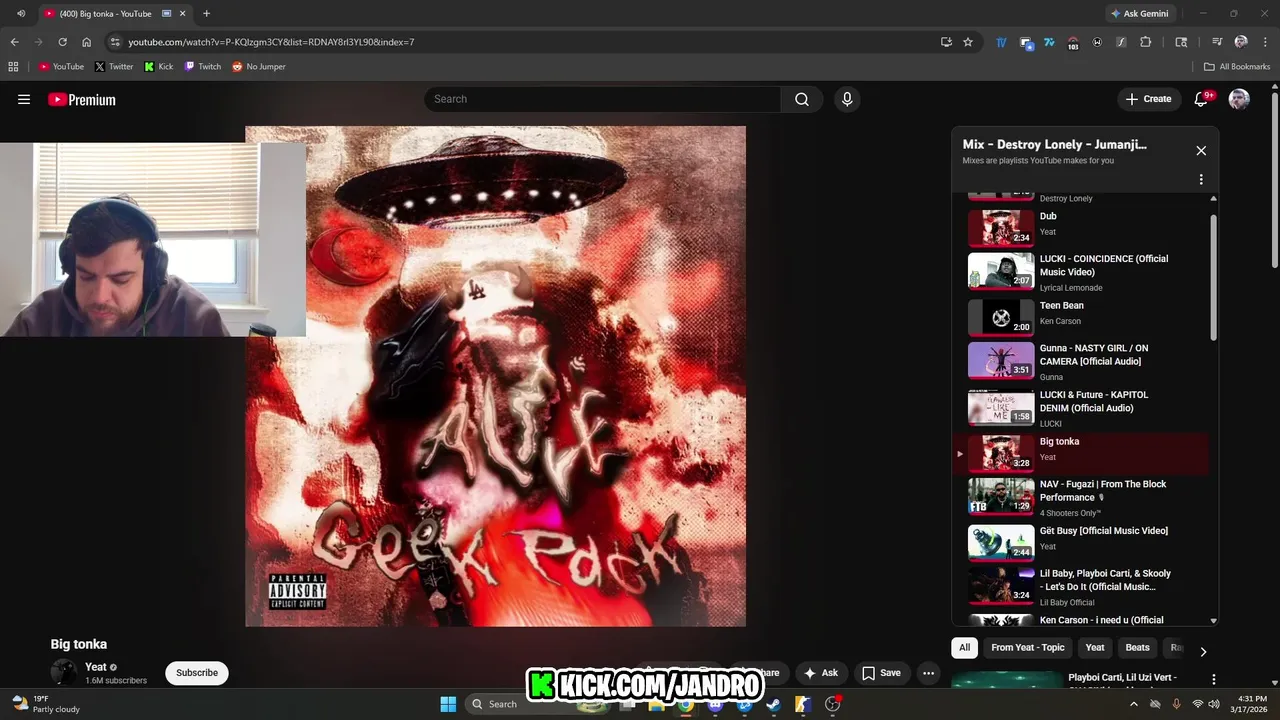
Task: Show hidden system tray icons
Action: [1133, 704]
